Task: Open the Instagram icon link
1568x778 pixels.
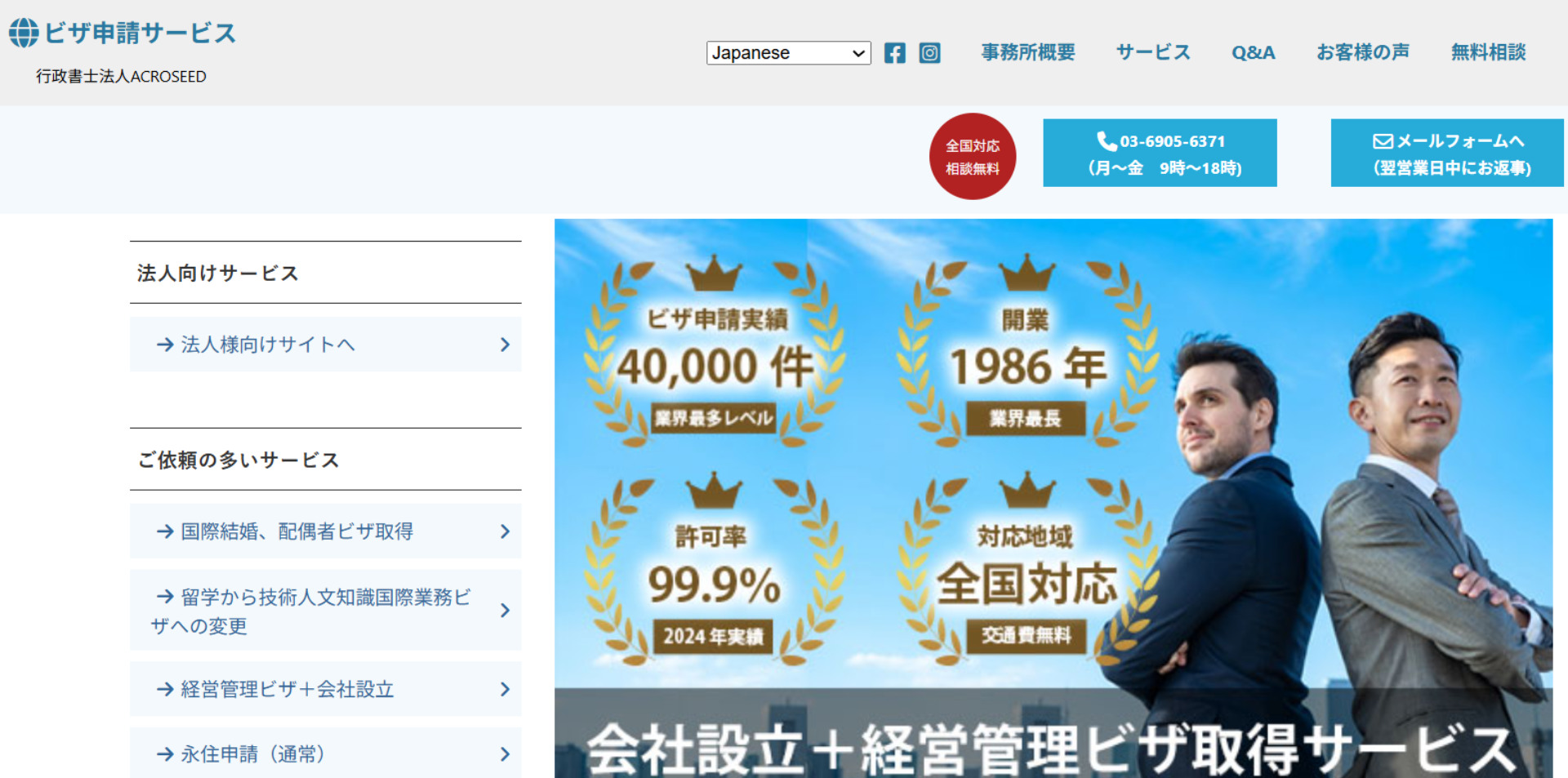Action: click(x=929, y=53)
